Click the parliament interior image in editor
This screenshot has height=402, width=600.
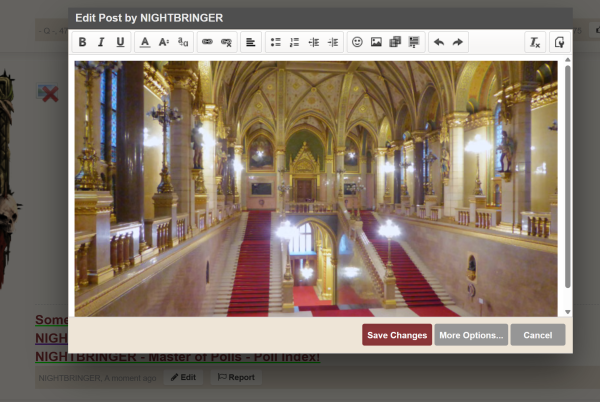(x=316, y=188)
